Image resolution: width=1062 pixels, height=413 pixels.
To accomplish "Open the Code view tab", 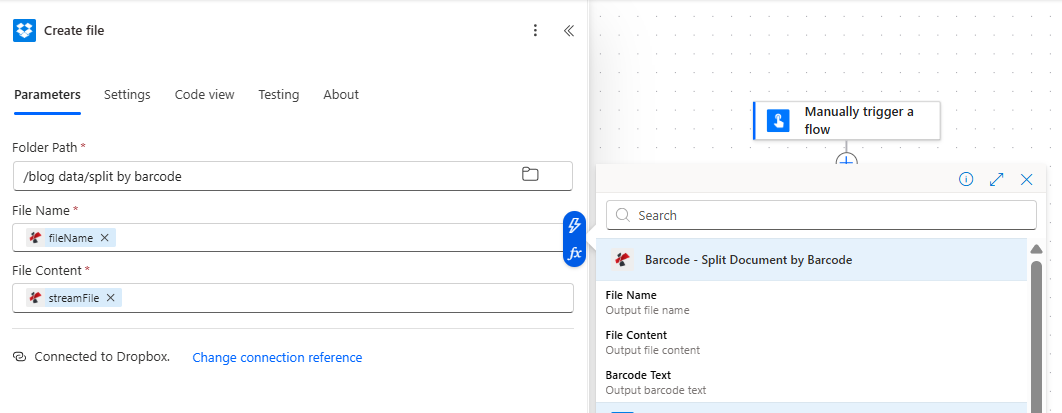I will point(204,95).
